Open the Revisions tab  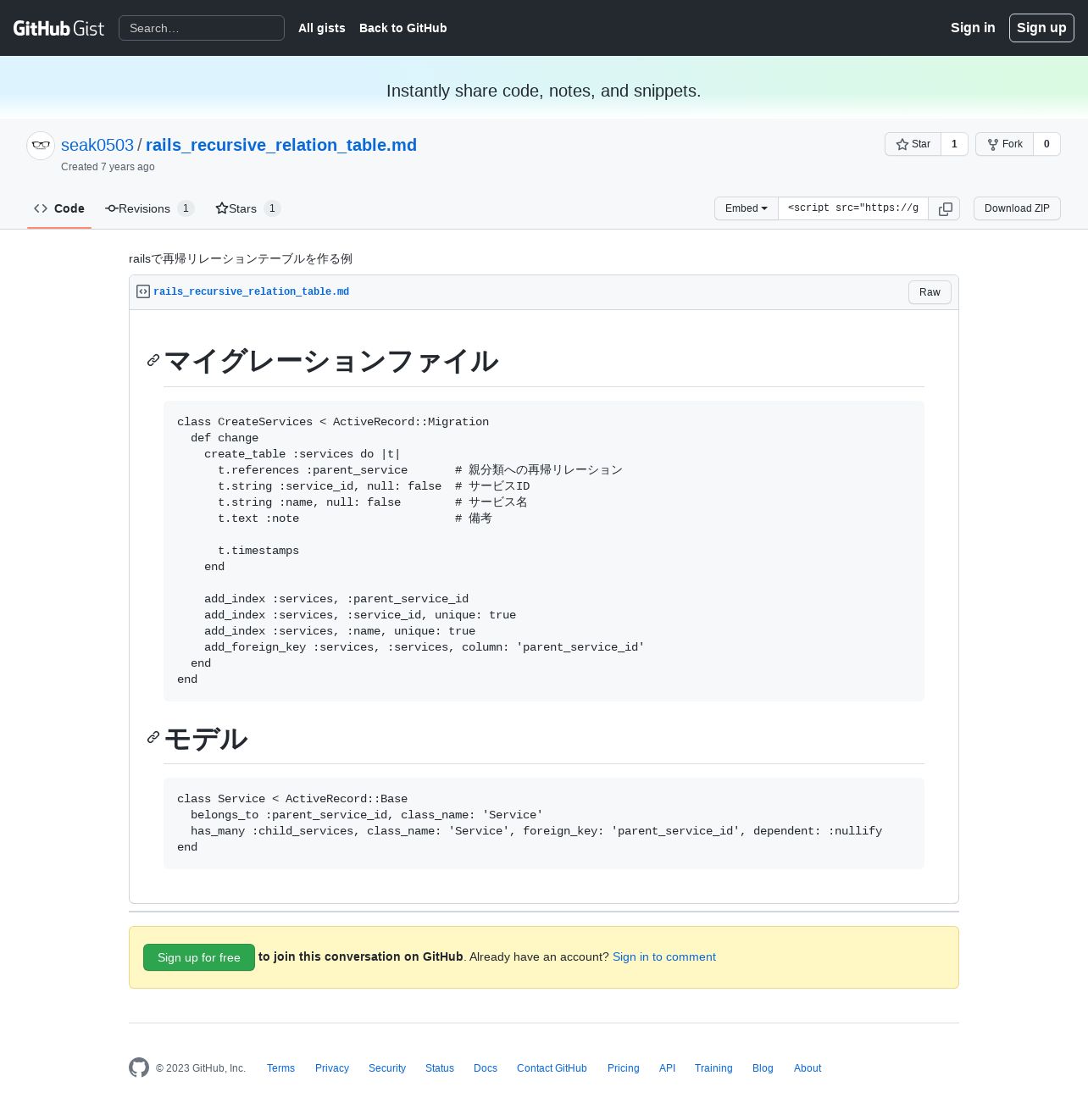pos(150,208)
